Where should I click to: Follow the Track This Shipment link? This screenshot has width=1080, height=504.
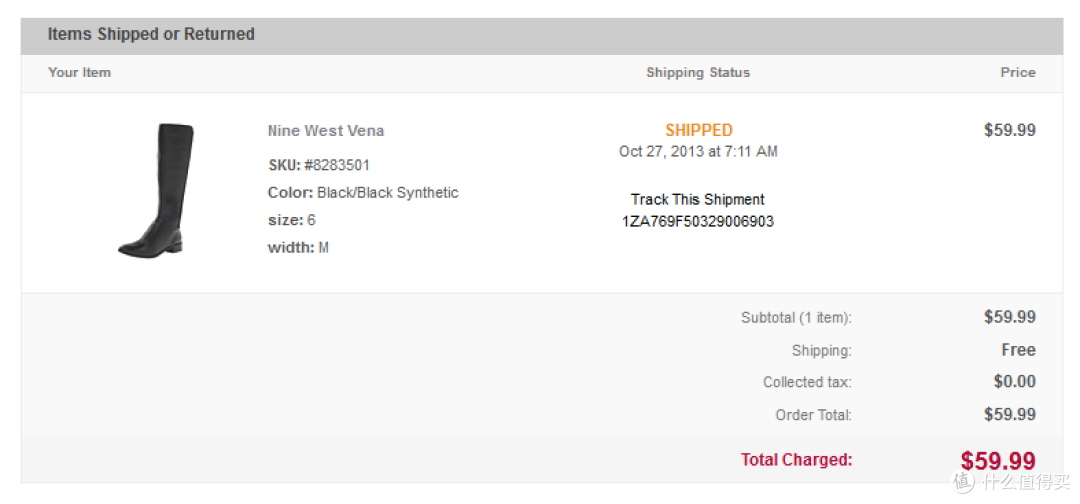click(x=698, y=200)
